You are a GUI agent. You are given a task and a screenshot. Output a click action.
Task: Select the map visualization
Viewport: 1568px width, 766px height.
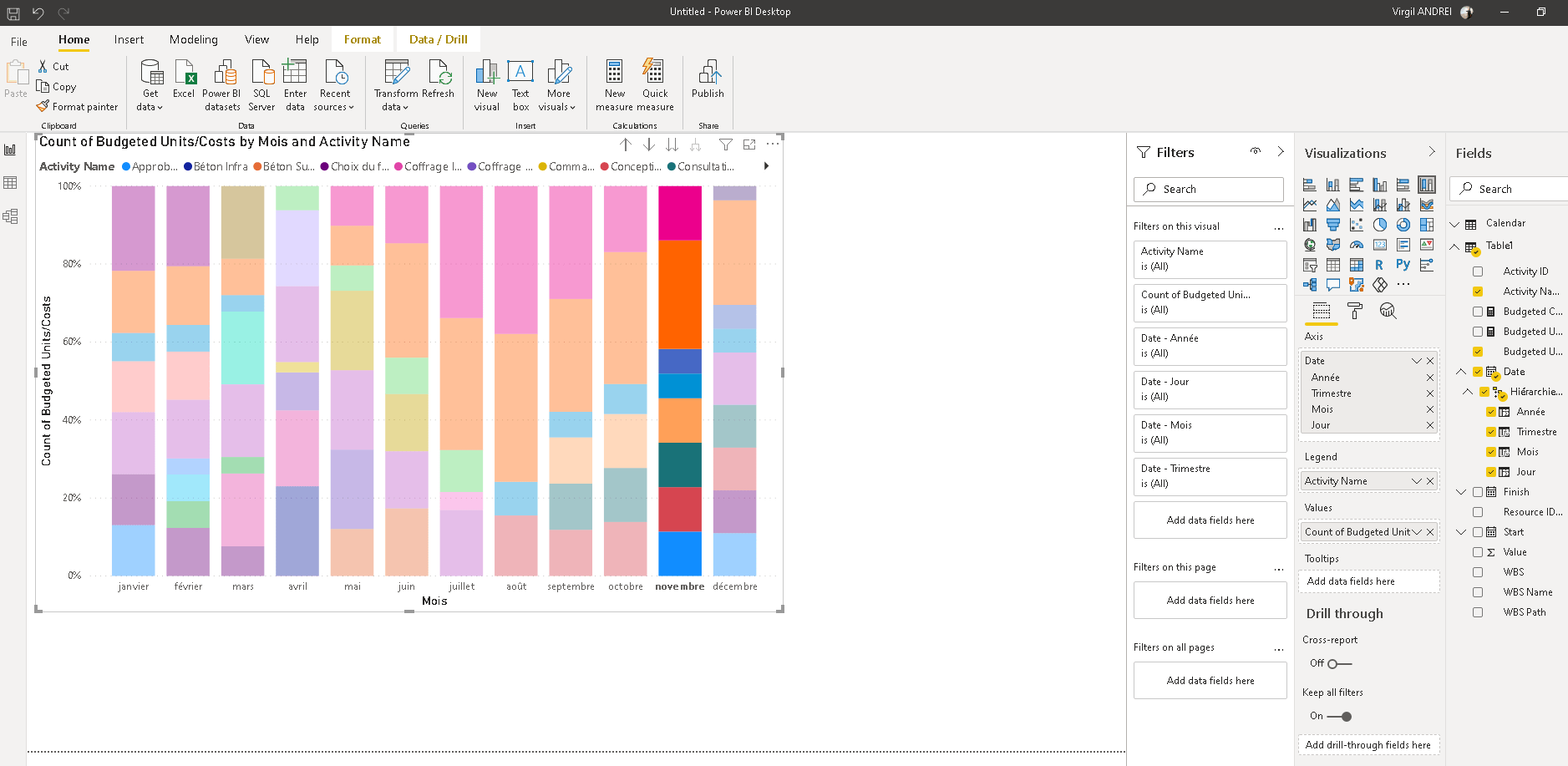point(1309,244)
